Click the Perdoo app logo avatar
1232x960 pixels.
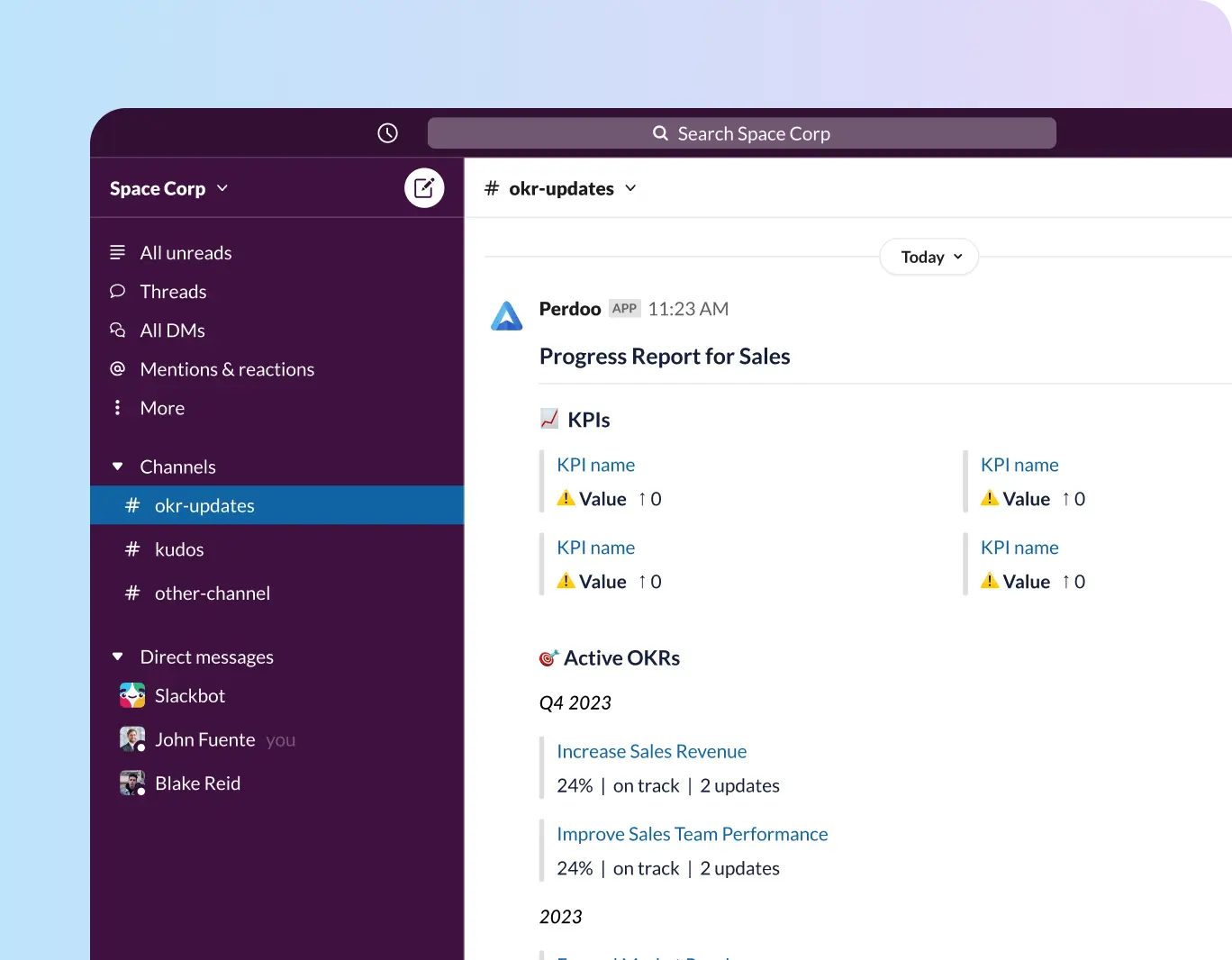click(x=507, y=316)
